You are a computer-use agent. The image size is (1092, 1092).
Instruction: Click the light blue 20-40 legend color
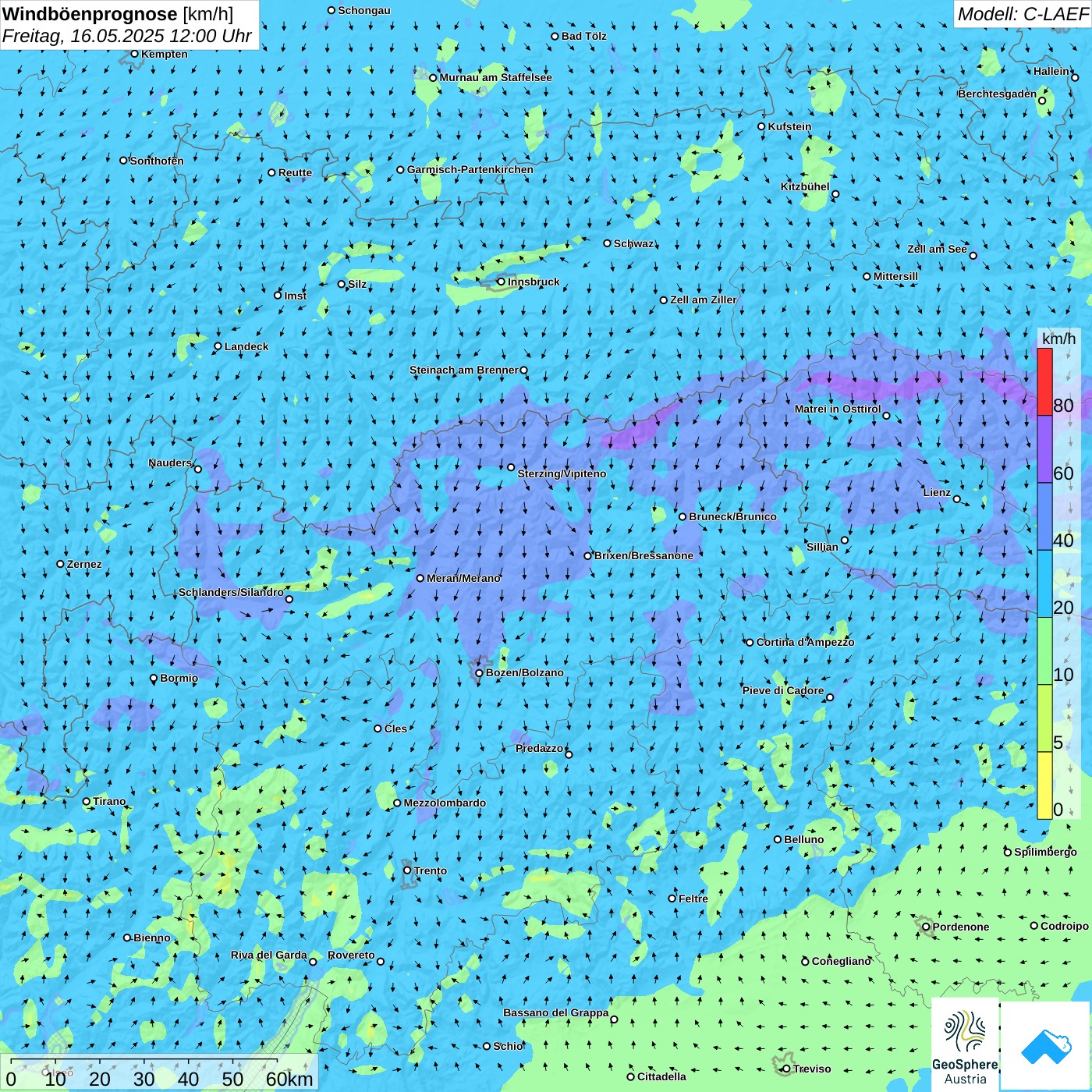tap(1044, 584)
